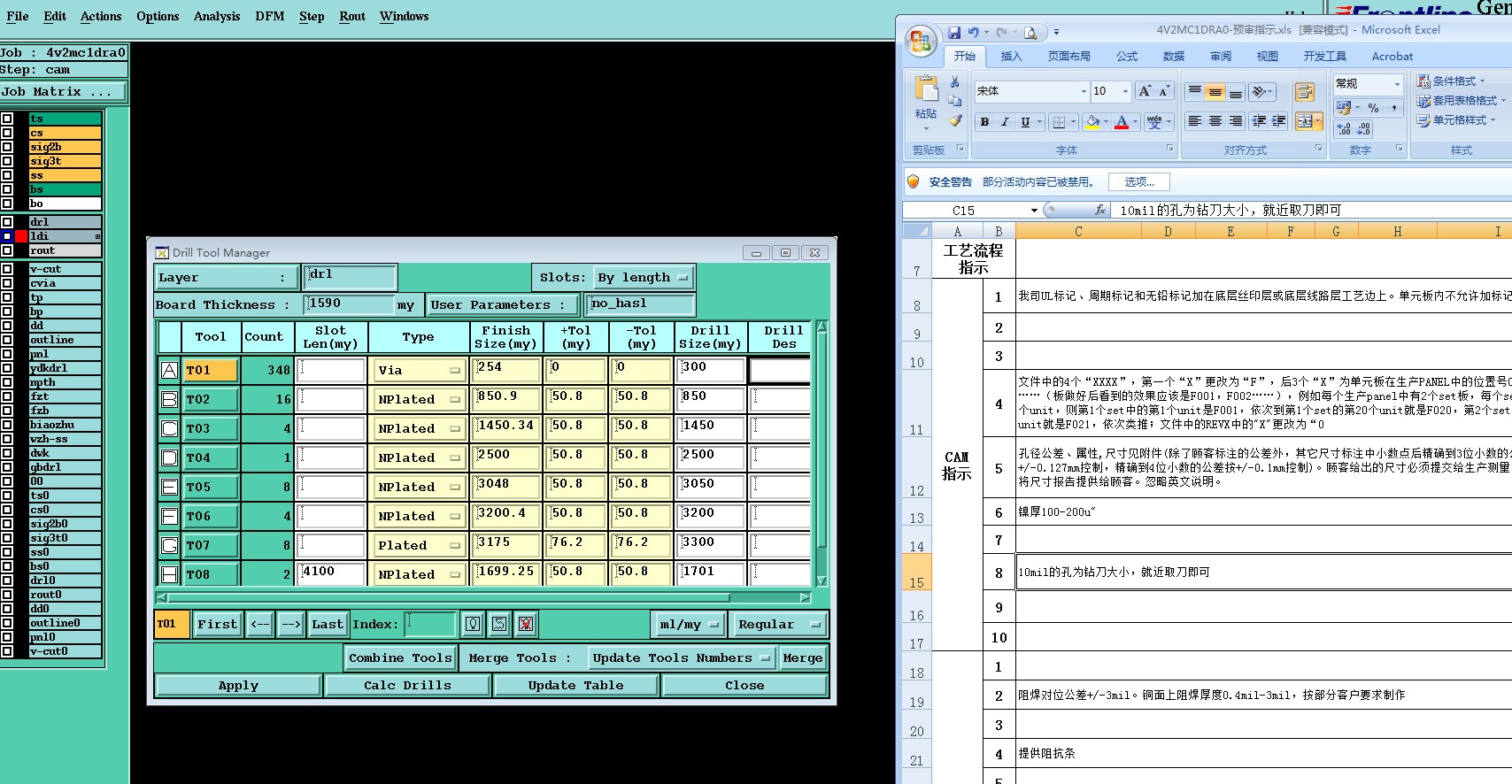Click red font color swatch button

1122,122
